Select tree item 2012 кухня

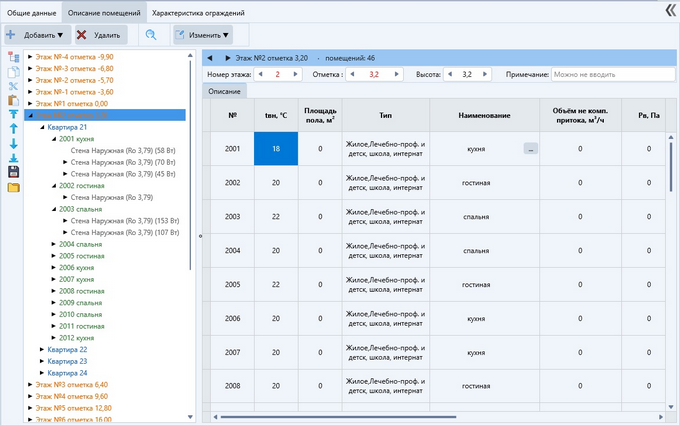coord(76,338)
